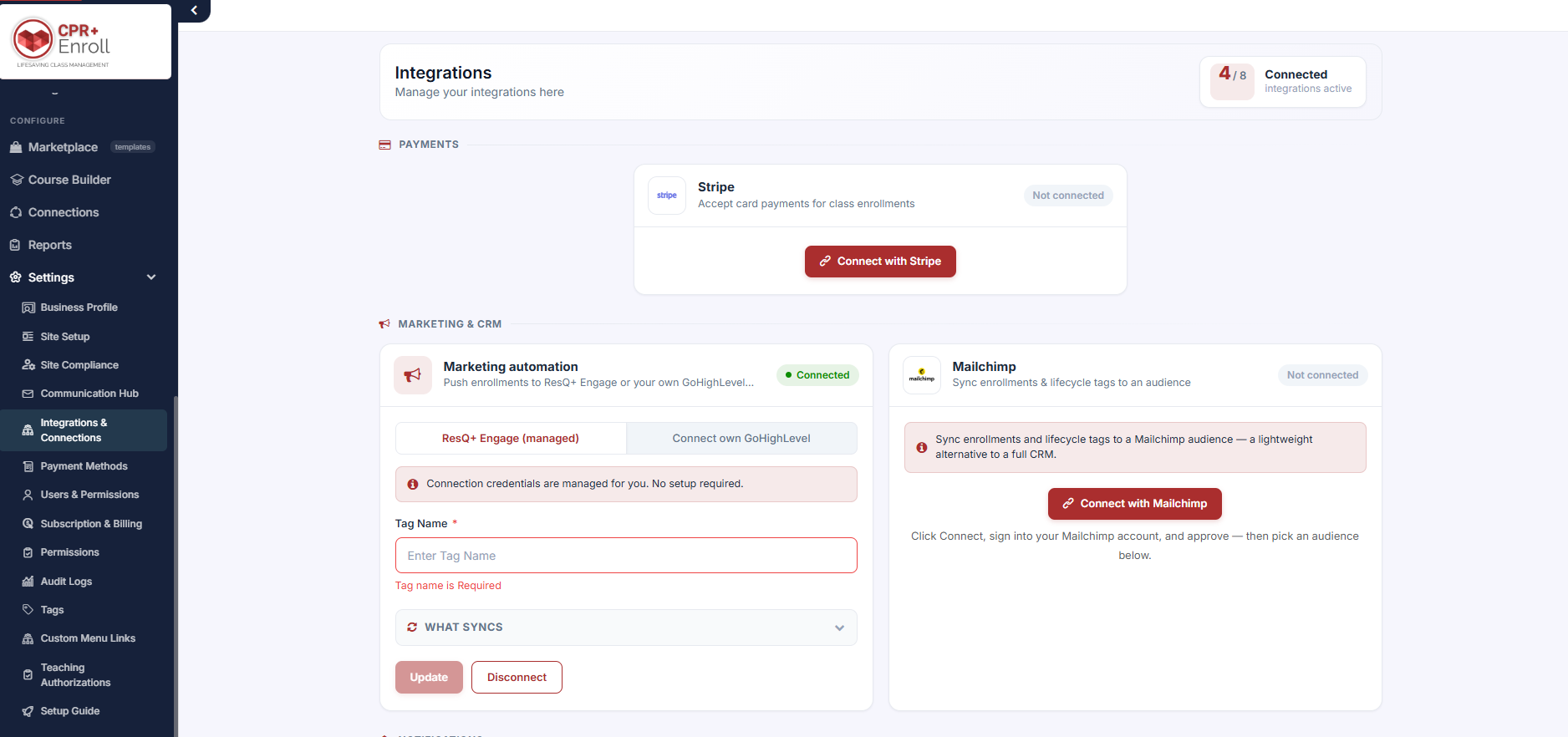1568x737 pixels.
Task: Click the CONFIGURE sidebar section label
Action: click(x=38, y=121)
